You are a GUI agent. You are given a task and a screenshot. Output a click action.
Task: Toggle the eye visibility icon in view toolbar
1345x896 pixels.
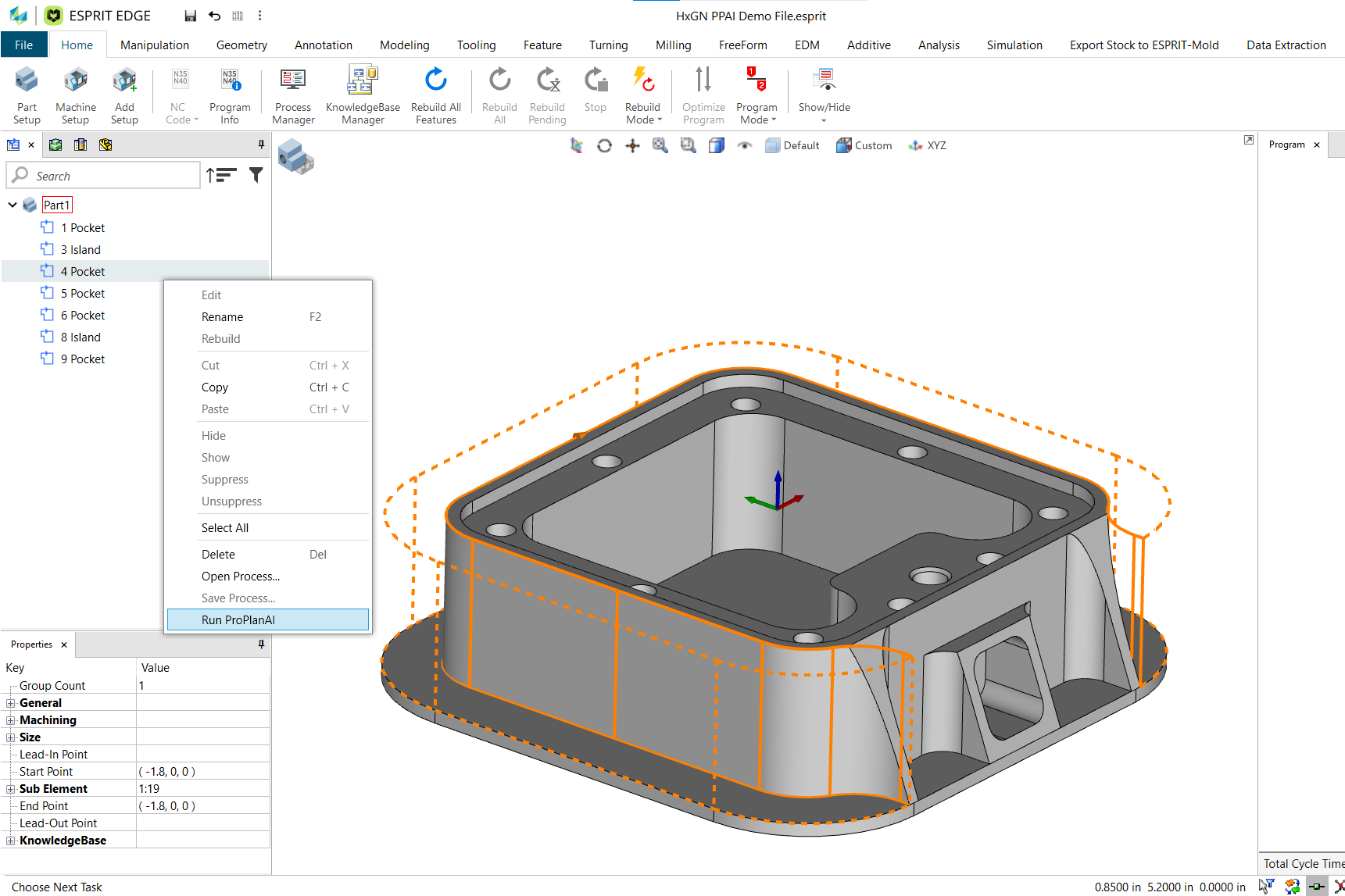744,146
